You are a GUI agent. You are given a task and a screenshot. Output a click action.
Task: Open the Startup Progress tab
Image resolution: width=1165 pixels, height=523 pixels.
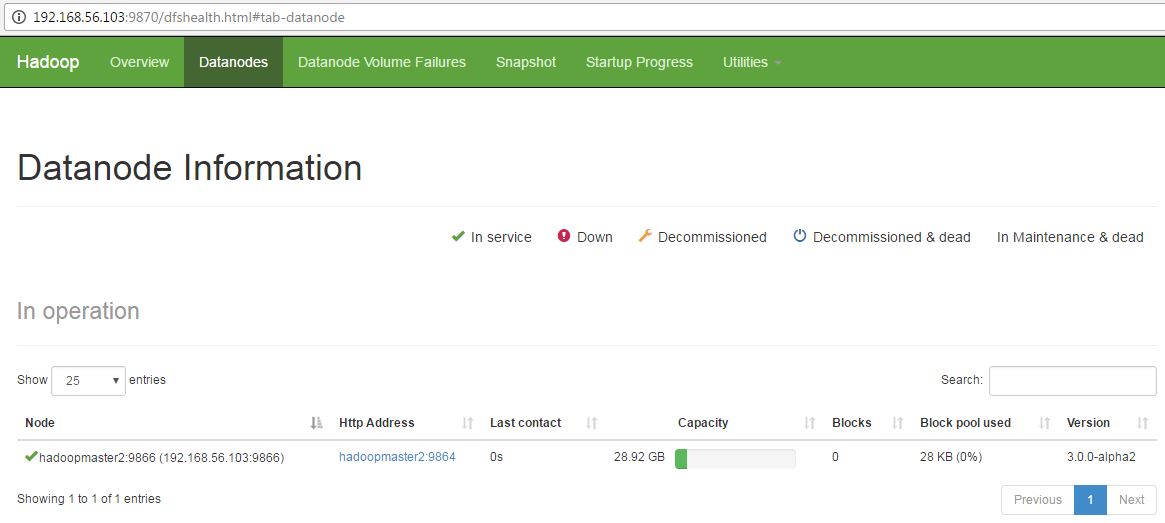point(639,62)
